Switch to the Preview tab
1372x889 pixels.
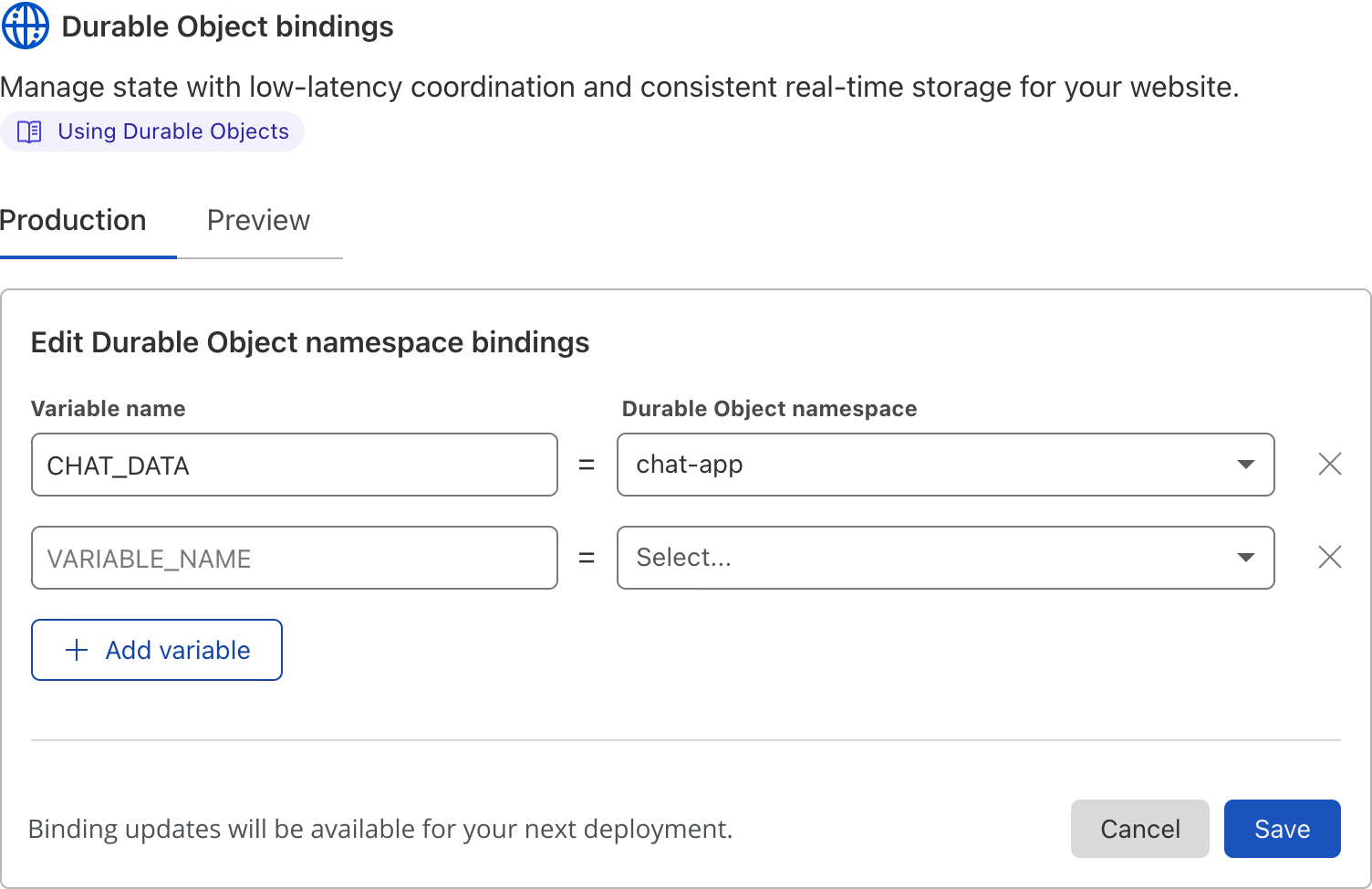(258, 220)
